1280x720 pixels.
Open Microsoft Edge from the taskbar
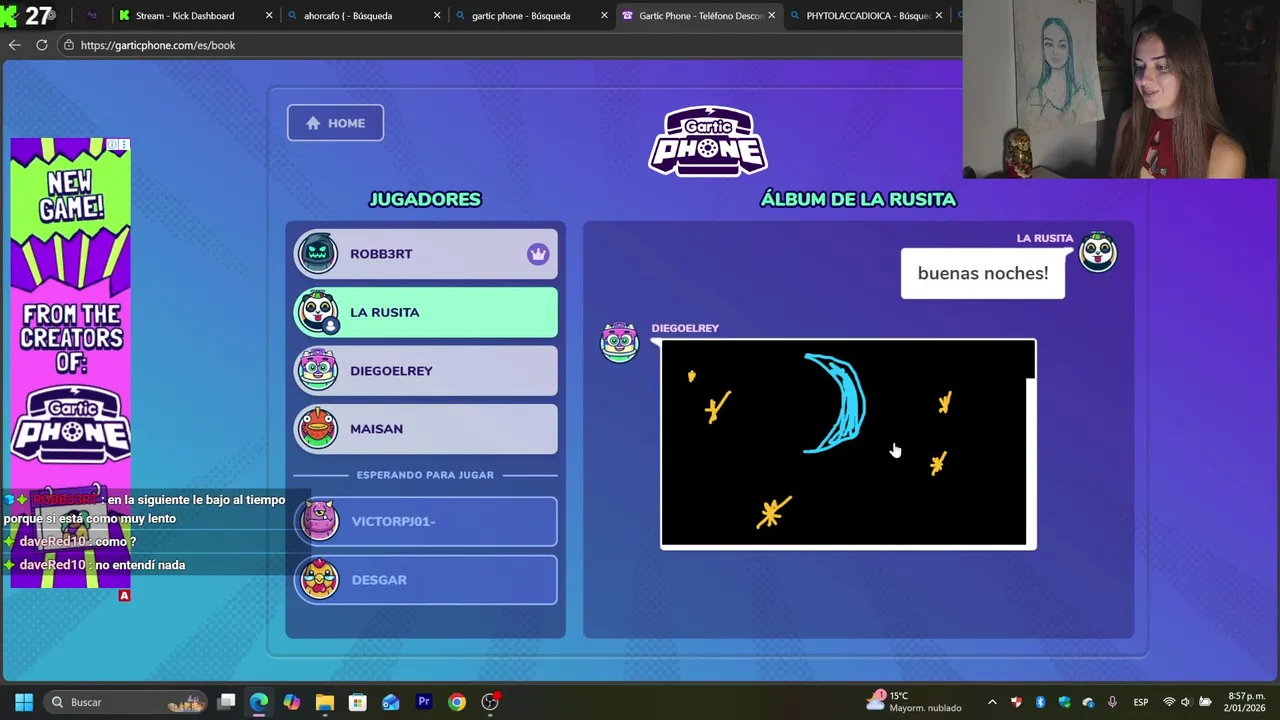point(259,702)
